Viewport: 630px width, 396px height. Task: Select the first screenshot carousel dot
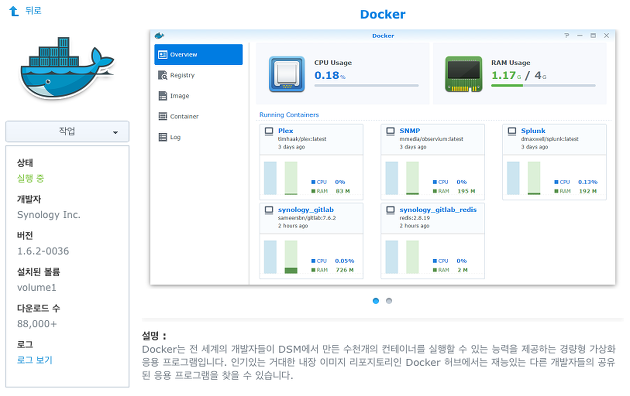click(376, 301)
